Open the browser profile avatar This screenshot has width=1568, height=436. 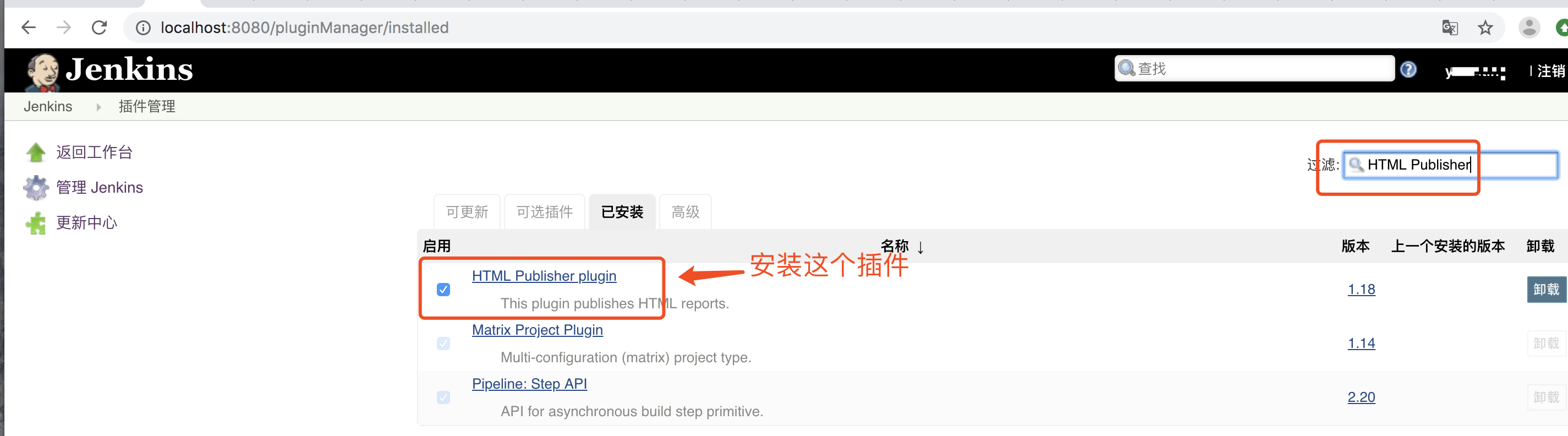pyautogui.click(x=1528, y=28)
